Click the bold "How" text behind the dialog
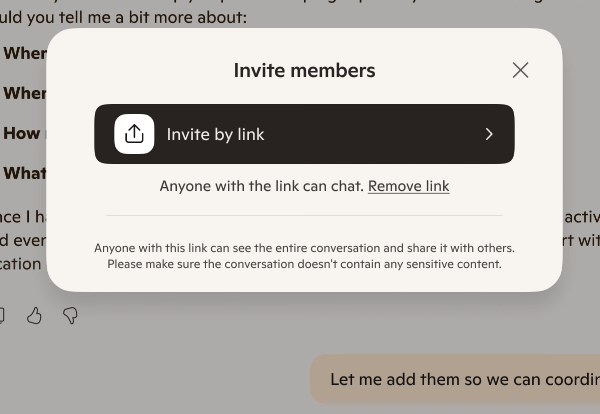Viewport: 600px width, 414px height. pos(22,133)
